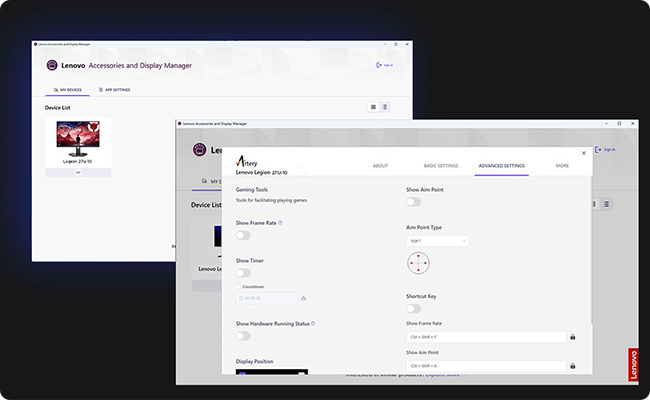Select the Legion 27u-10 monitor thumbnail
Viewport: 650px width, 400px height.
(x=78, y=139)
